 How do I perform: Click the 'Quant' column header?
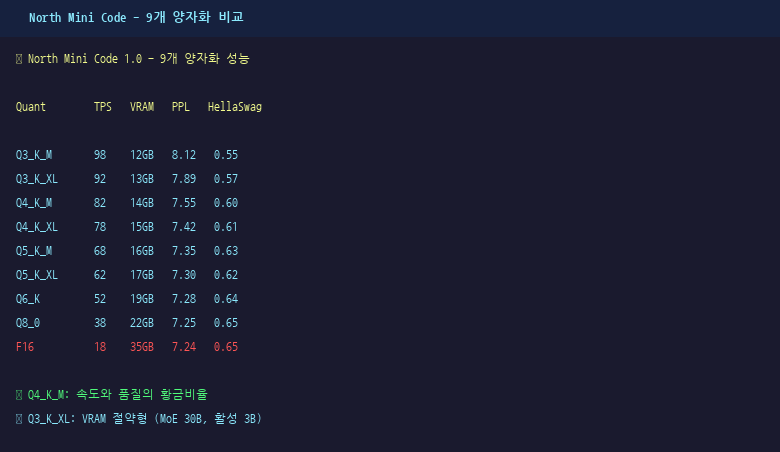(x=31, y=107)
